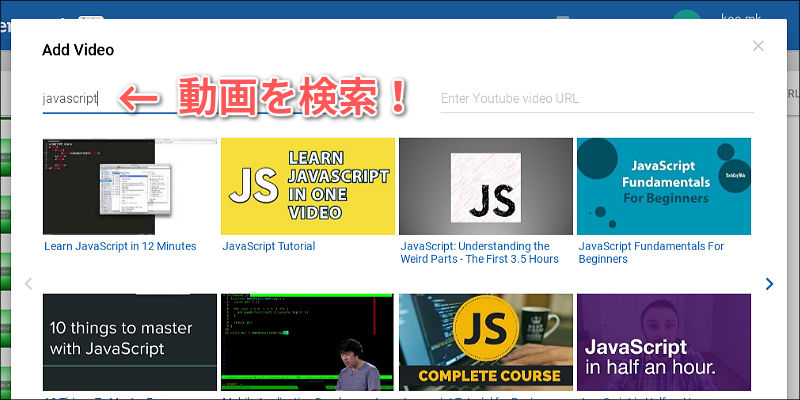This screenshot has width=800, height=400.
Task: Open the JavaScript Tutorial title link
Action: click(x=269, y=246)
